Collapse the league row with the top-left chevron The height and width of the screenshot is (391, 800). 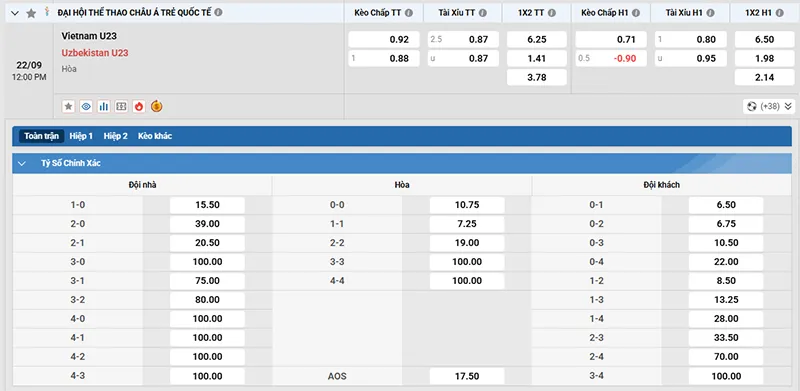[15, 13]
